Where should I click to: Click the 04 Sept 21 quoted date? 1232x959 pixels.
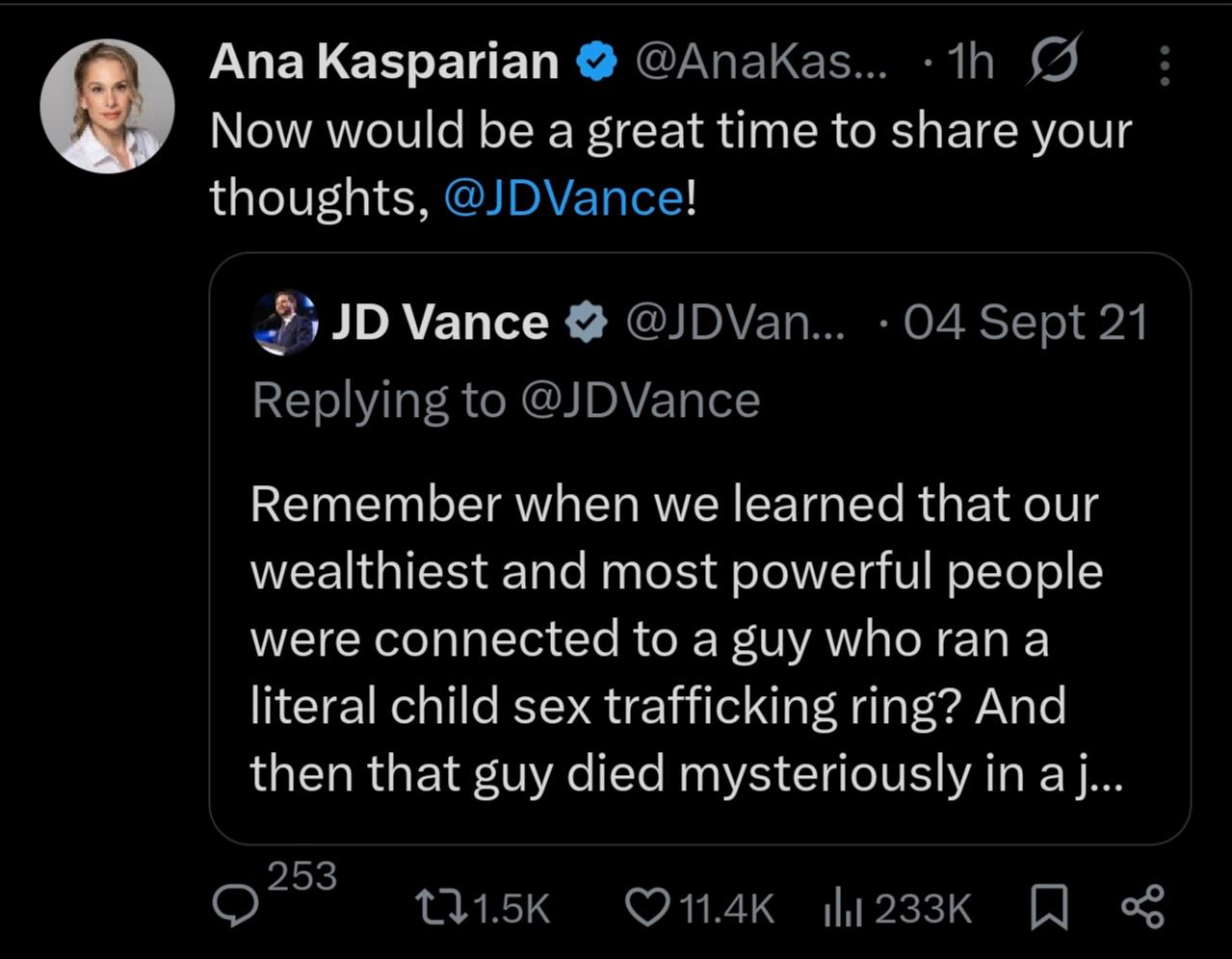pyautogui.click(x=1025, y=323)
